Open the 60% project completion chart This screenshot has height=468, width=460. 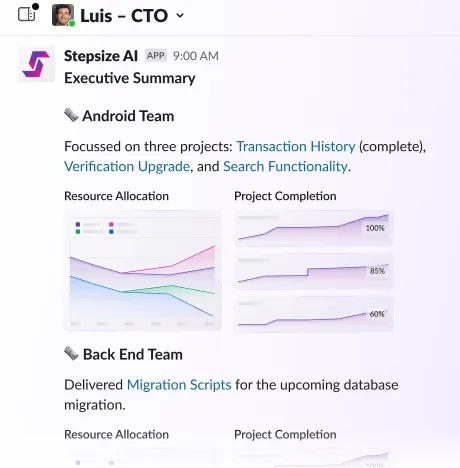click(x=314, y=314)
